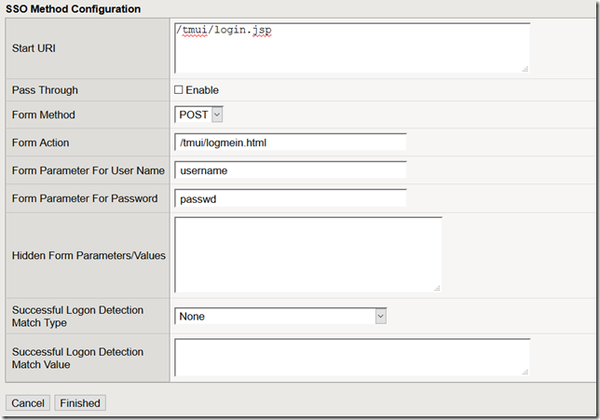Click the Form Action row label
The image size is (600, 420).
(41, 143)
